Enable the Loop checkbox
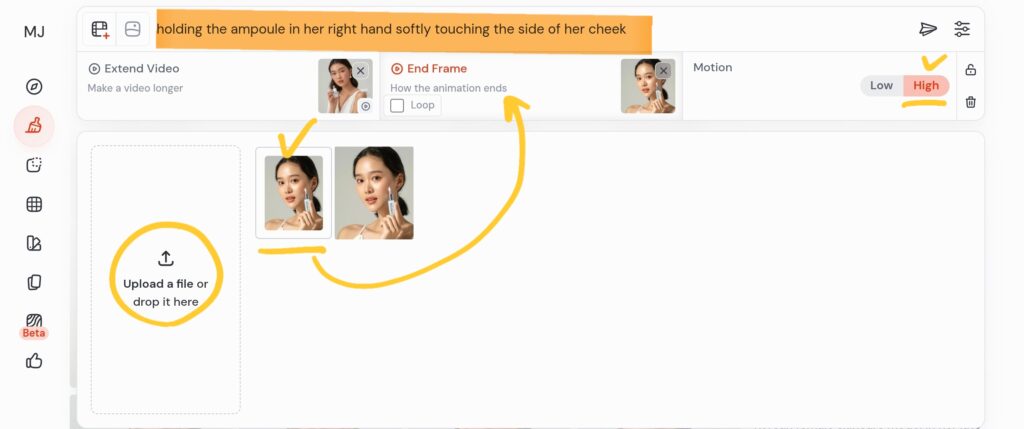 pyautogui.click(x=397, y=105)
